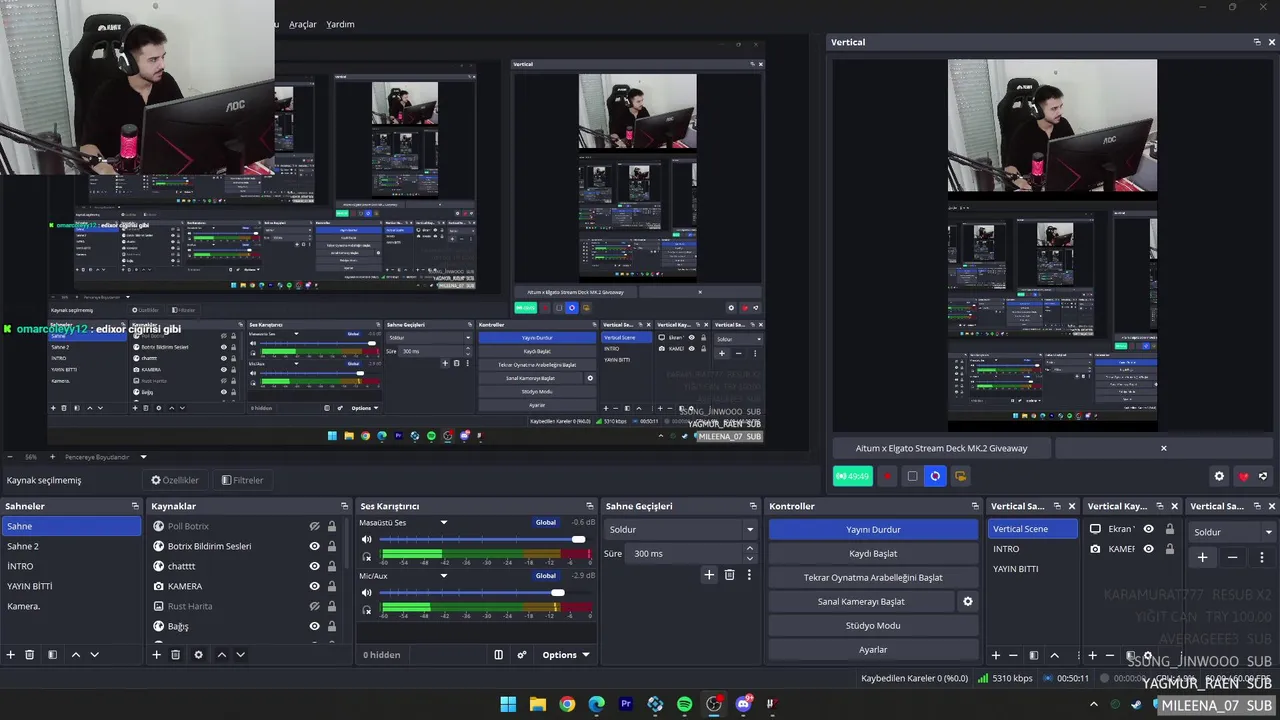Image resolution: width=1280 pixels, height=720 pixels.
Task: Add a transition in Sahne Geçişleri
Action: point(709,575)
